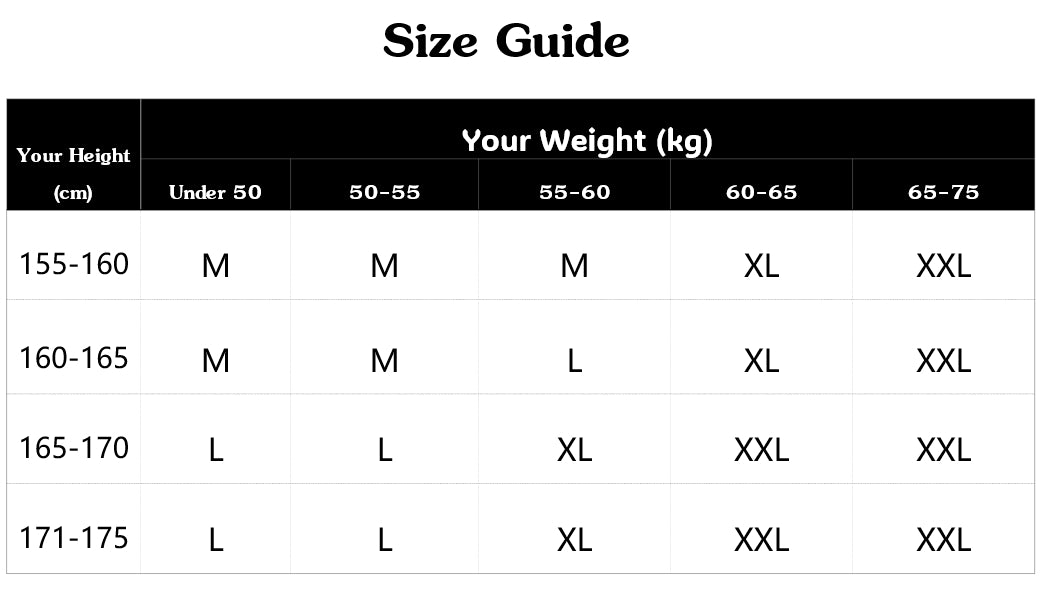Click size XL for 155-160 height, 60-65 weight
This screenshot has height=598, width=1047.
coord(761,266)
